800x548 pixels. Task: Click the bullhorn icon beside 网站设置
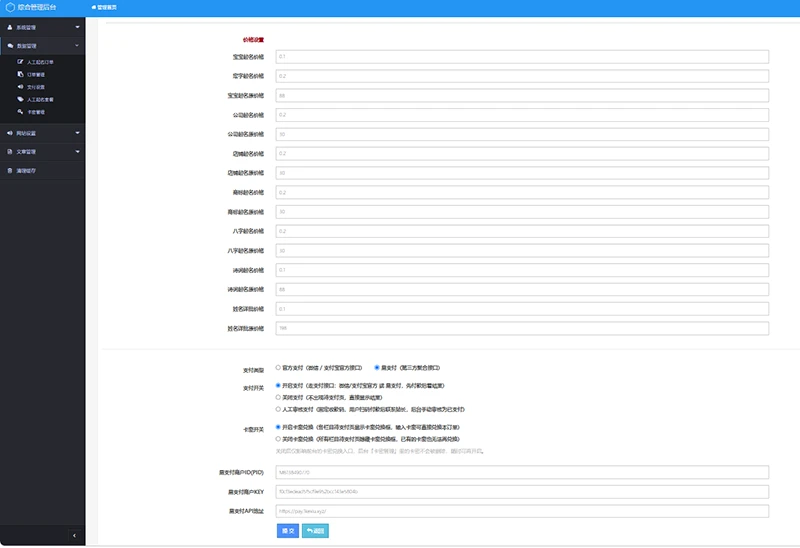(x=10, y=133)
